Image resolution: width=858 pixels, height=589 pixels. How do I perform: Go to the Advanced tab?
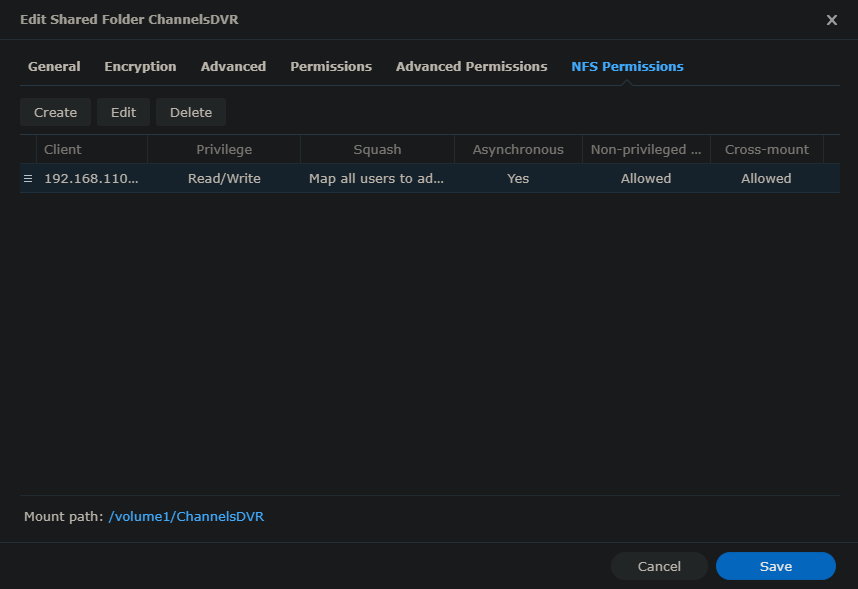click(x=233, y=66)
